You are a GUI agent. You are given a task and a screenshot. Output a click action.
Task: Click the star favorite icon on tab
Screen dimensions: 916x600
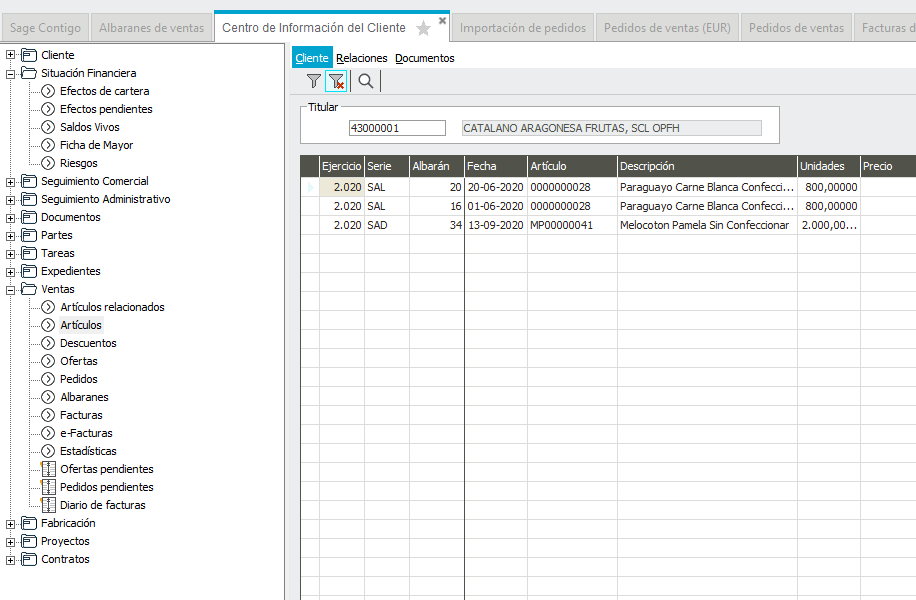[423, 29]
